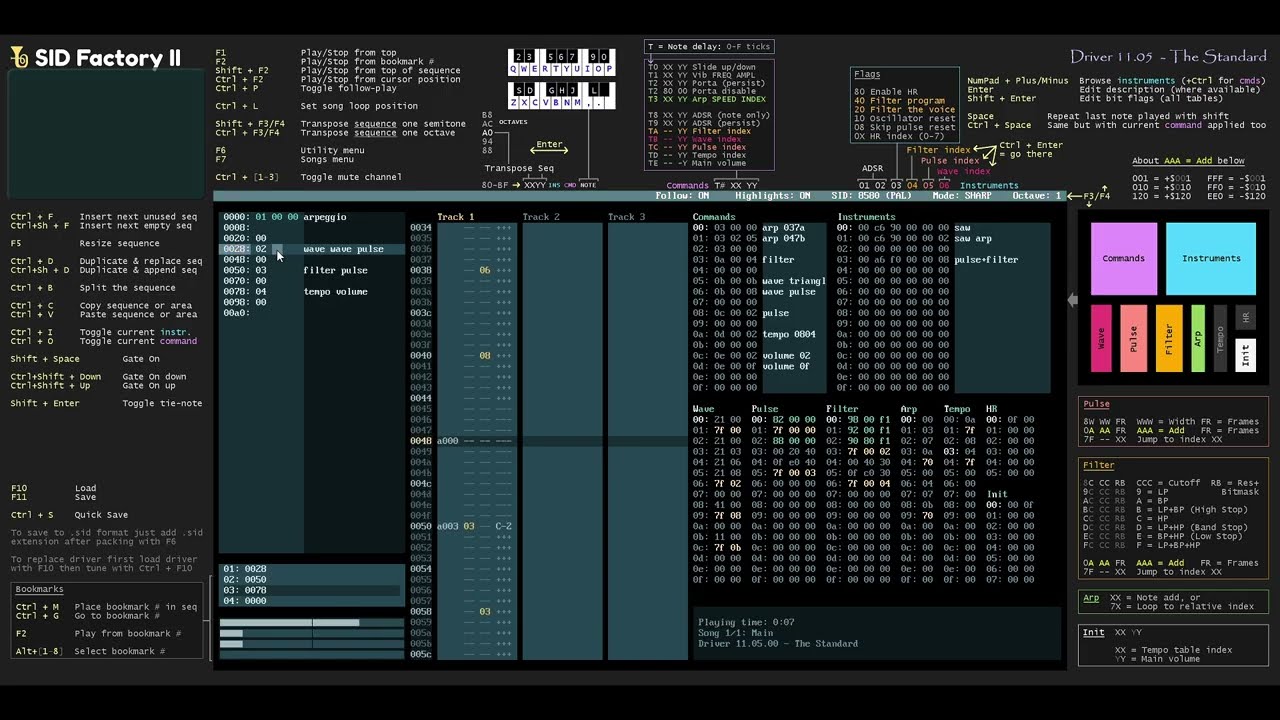1280x720 pixels.
Task: Click the 'Bookmarks' heading in the shortcuts box
Action: 39,590
